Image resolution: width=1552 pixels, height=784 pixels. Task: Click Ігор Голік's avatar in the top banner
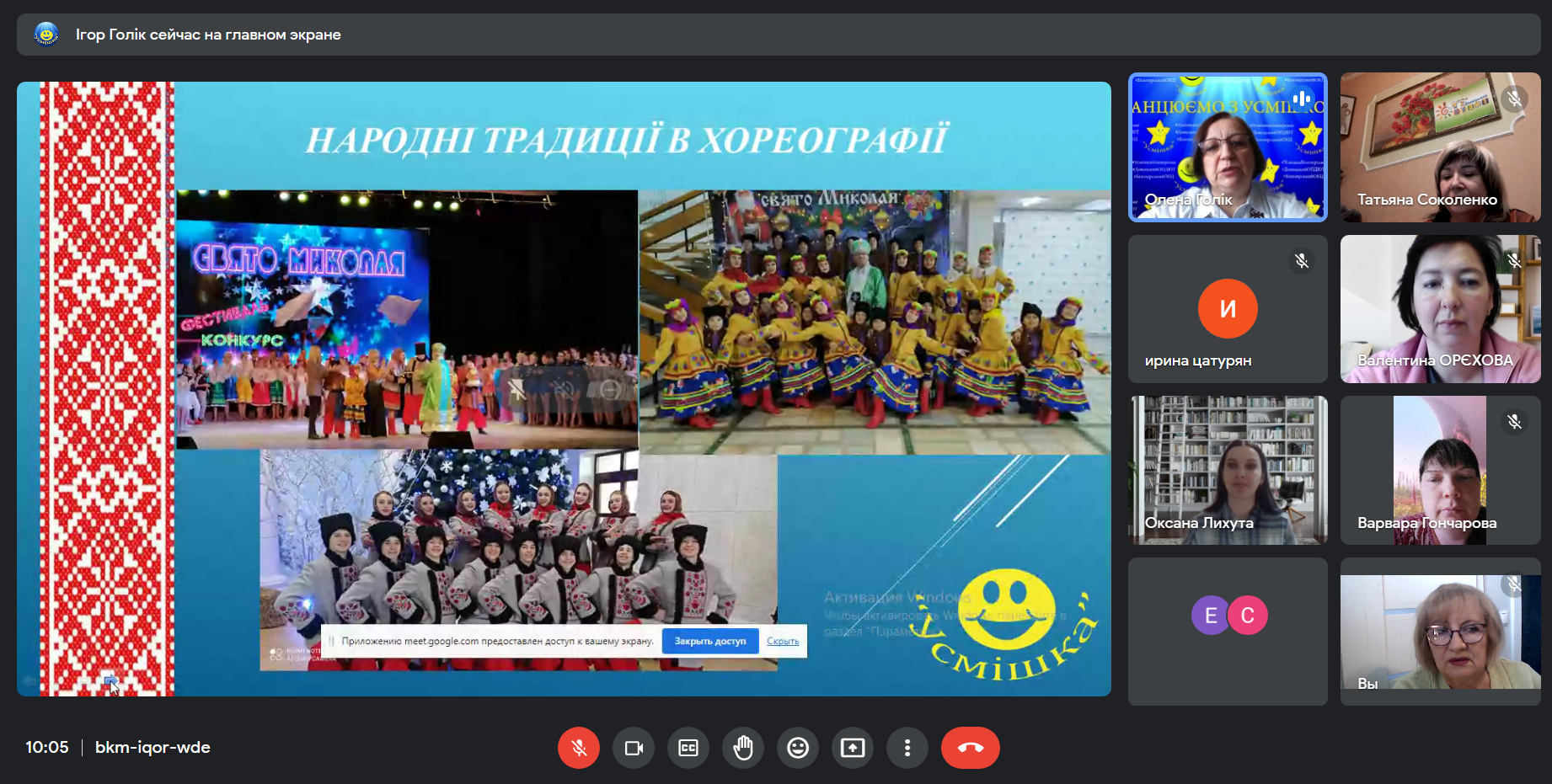click(x=46, y=35)
